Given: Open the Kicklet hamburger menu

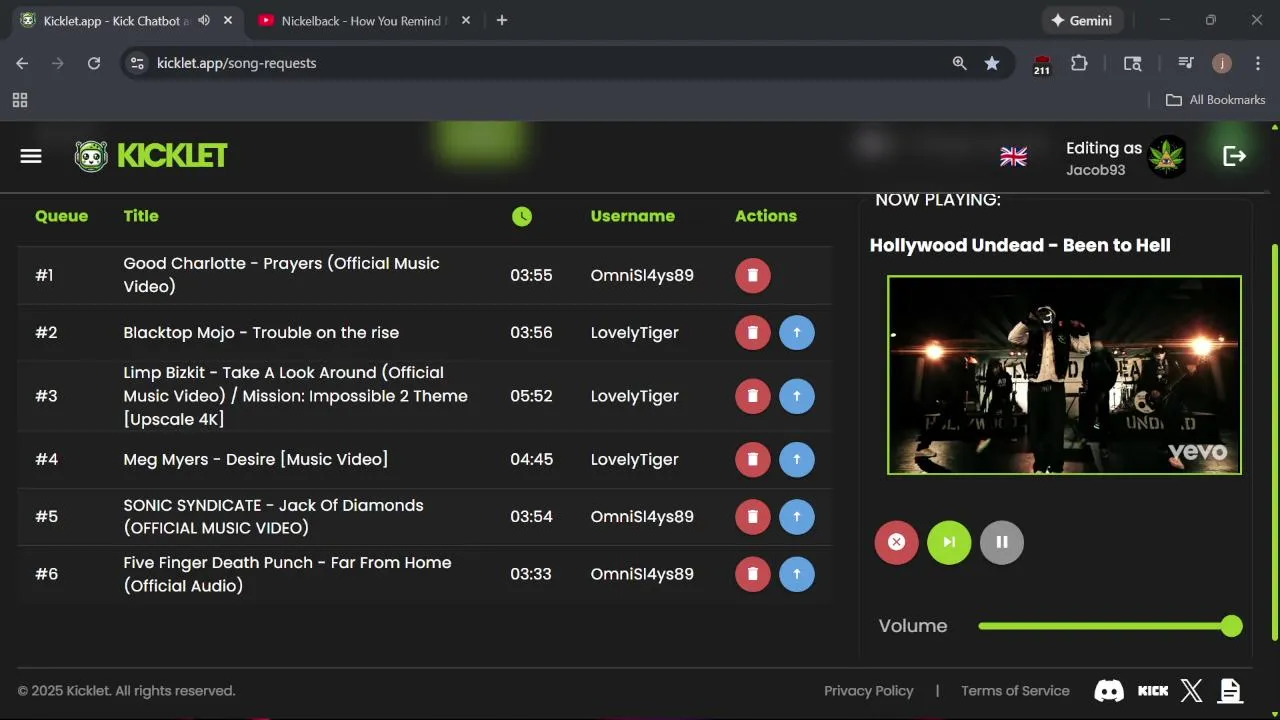Looking at the screenshot, I should coord(31,156).
